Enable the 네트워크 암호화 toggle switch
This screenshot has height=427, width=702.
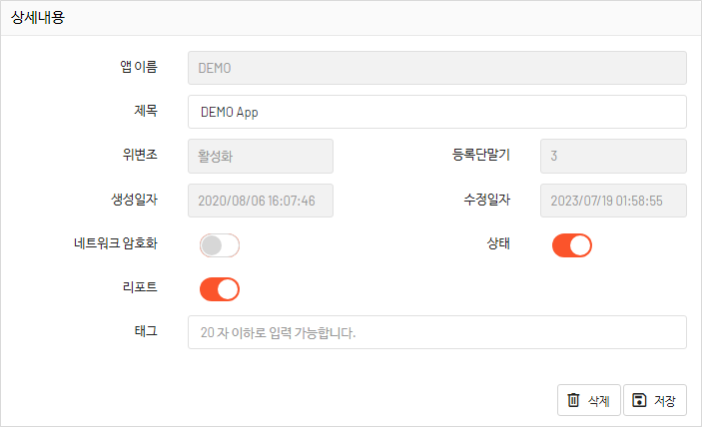[x=219, y=245]
